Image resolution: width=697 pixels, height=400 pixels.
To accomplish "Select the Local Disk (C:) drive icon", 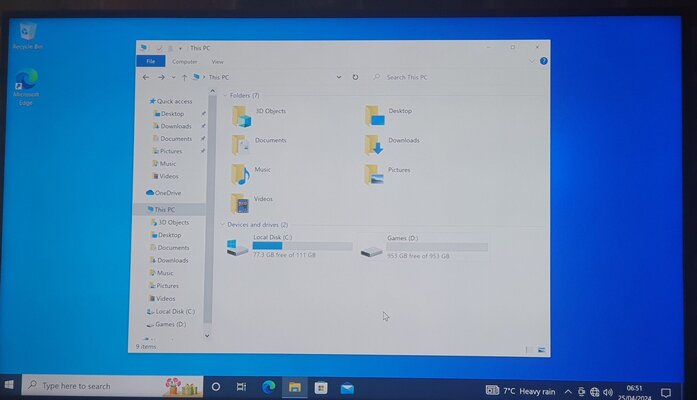I will click(237, 247).
